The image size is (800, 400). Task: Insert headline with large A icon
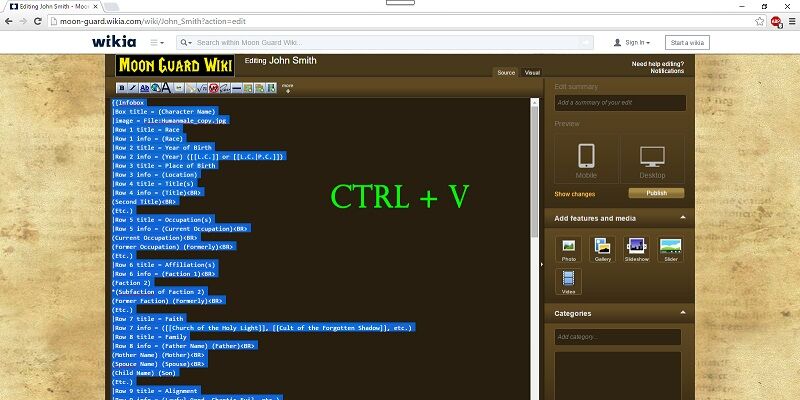pos(166,88)
